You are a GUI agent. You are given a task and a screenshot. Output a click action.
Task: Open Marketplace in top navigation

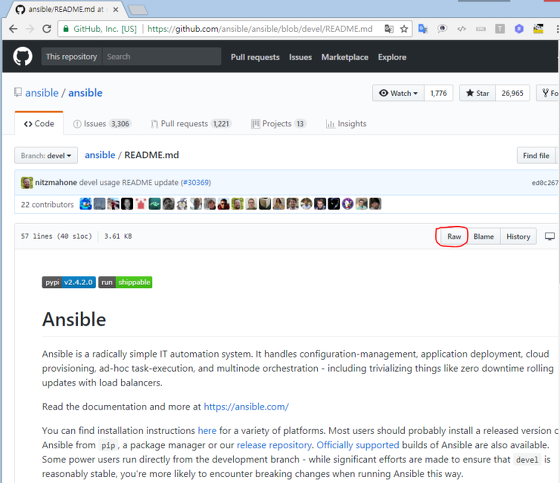point(345,57)
